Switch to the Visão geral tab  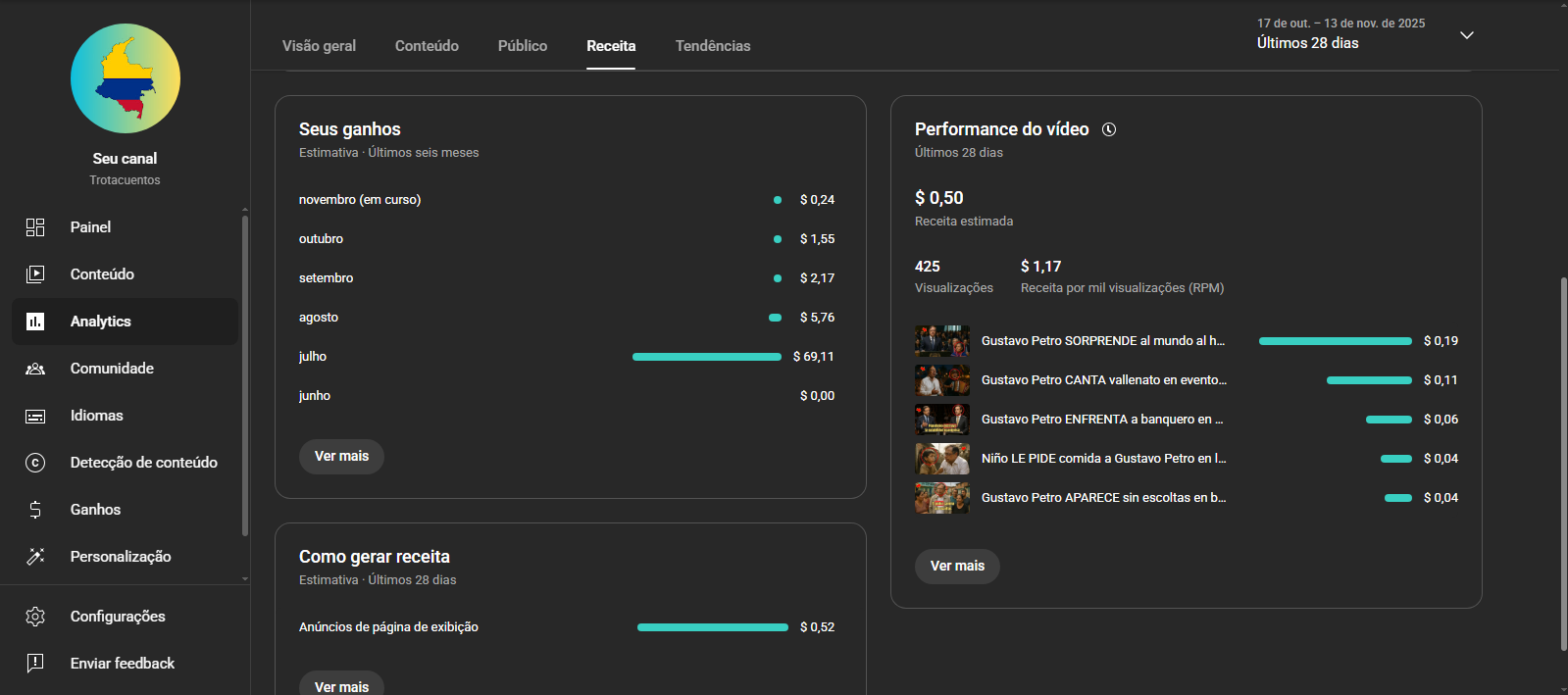point(319,46)
